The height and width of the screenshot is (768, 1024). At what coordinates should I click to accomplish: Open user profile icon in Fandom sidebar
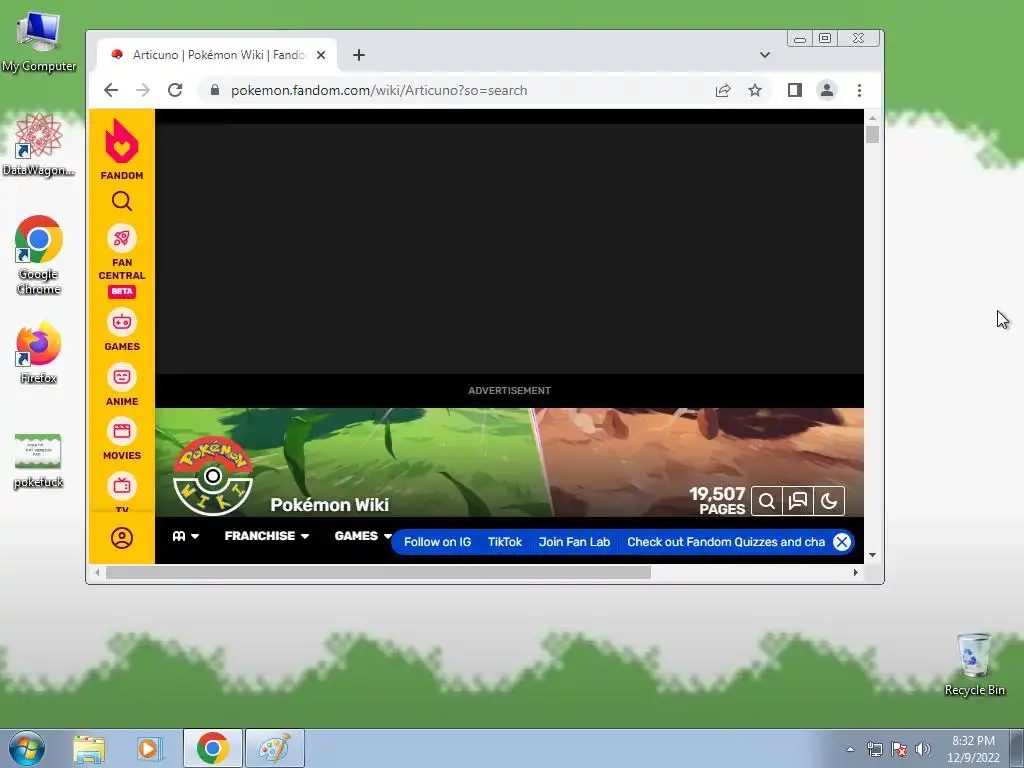coord(121,538)
